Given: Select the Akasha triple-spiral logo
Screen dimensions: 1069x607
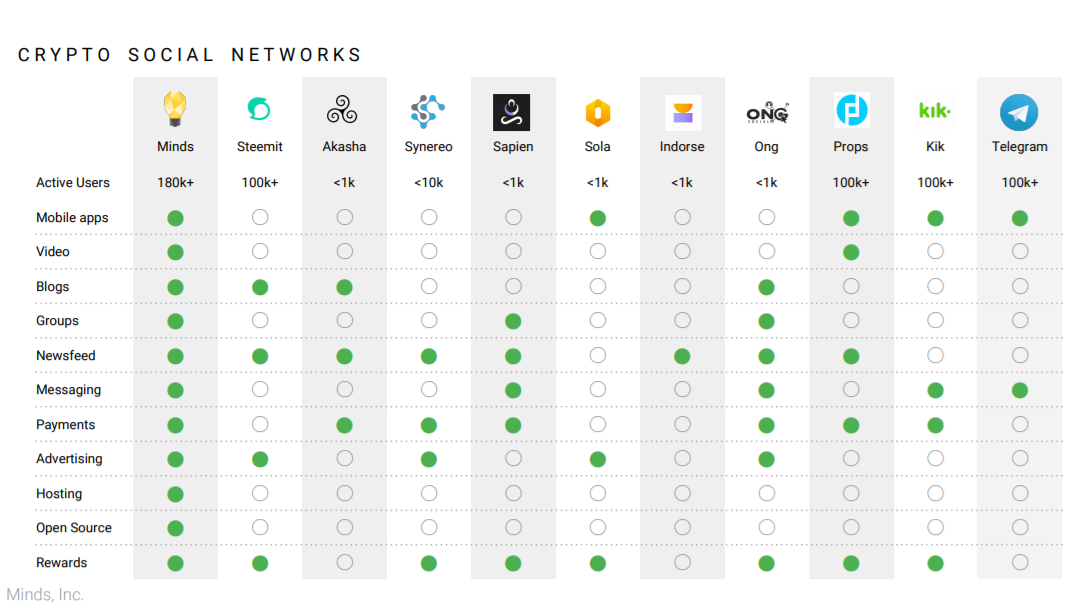Looking at the screenshot, I should (342, 110).
